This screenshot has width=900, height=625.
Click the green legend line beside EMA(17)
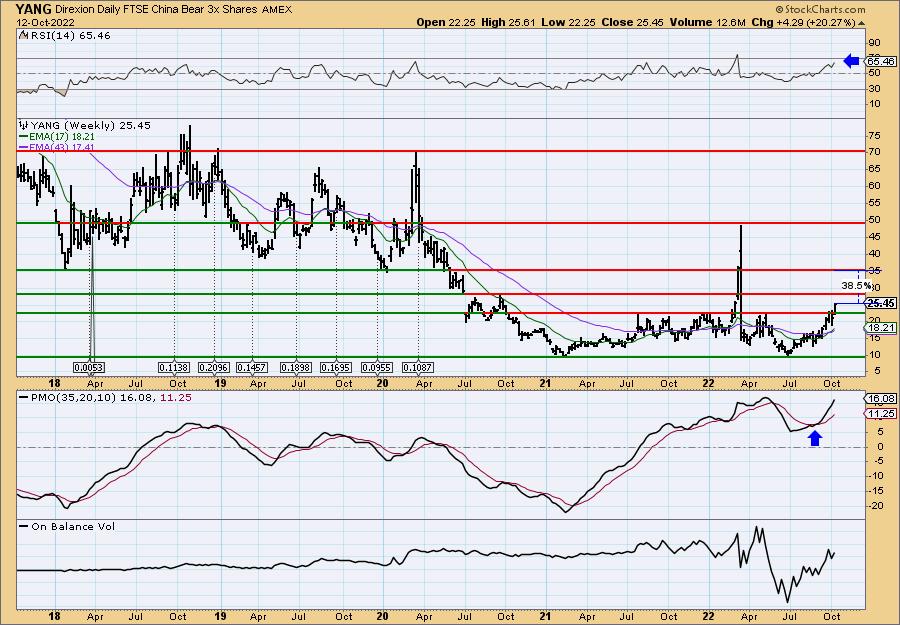click(24, 137)
